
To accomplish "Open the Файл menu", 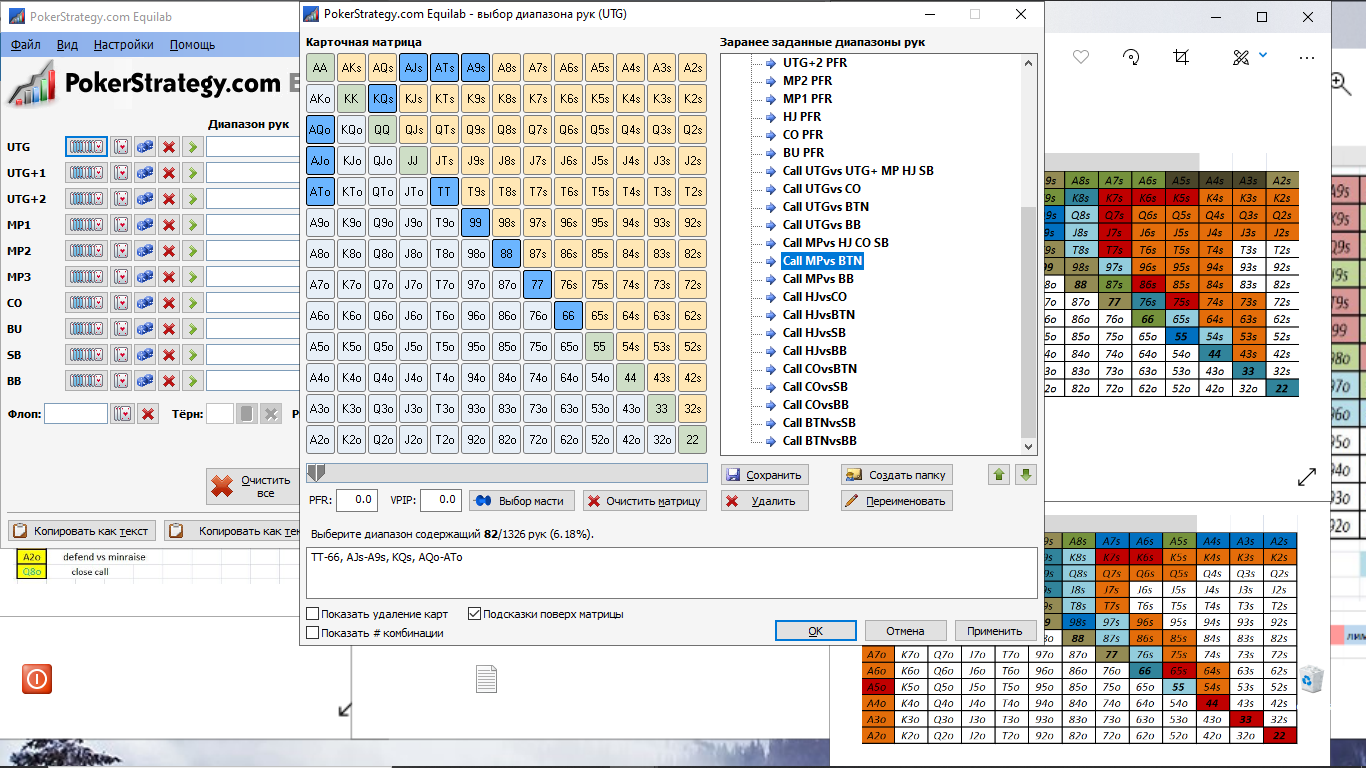I will coord(26,45).
